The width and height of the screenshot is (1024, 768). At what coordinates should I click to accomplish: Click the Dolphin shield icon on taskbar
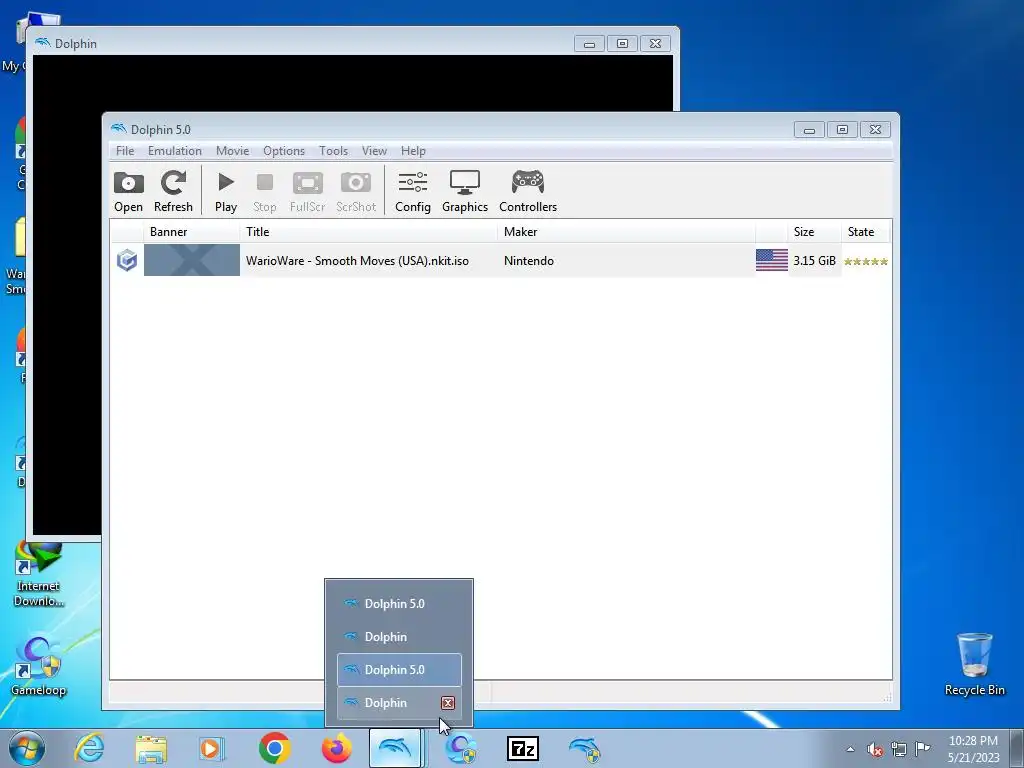584,748
